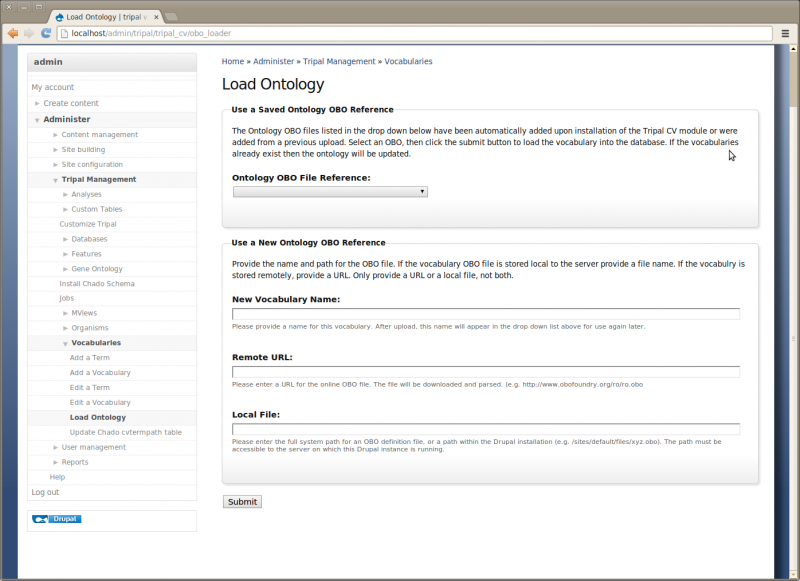Viewport: 800px width, 581px height.
Task: Go to Administer breadcrumb
Action: click(273, 61)
